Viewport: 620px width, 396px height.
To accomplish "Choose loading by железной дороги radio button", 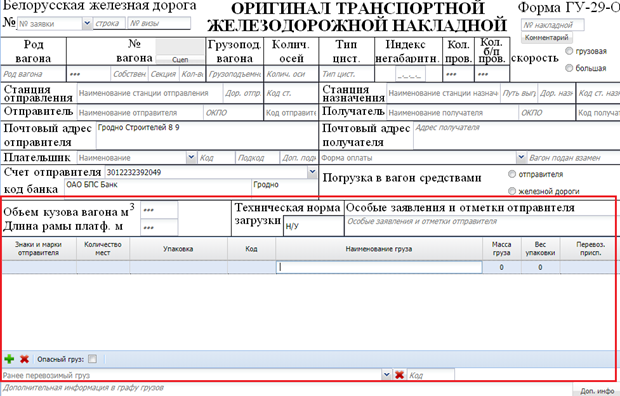I will click(512, 191).
